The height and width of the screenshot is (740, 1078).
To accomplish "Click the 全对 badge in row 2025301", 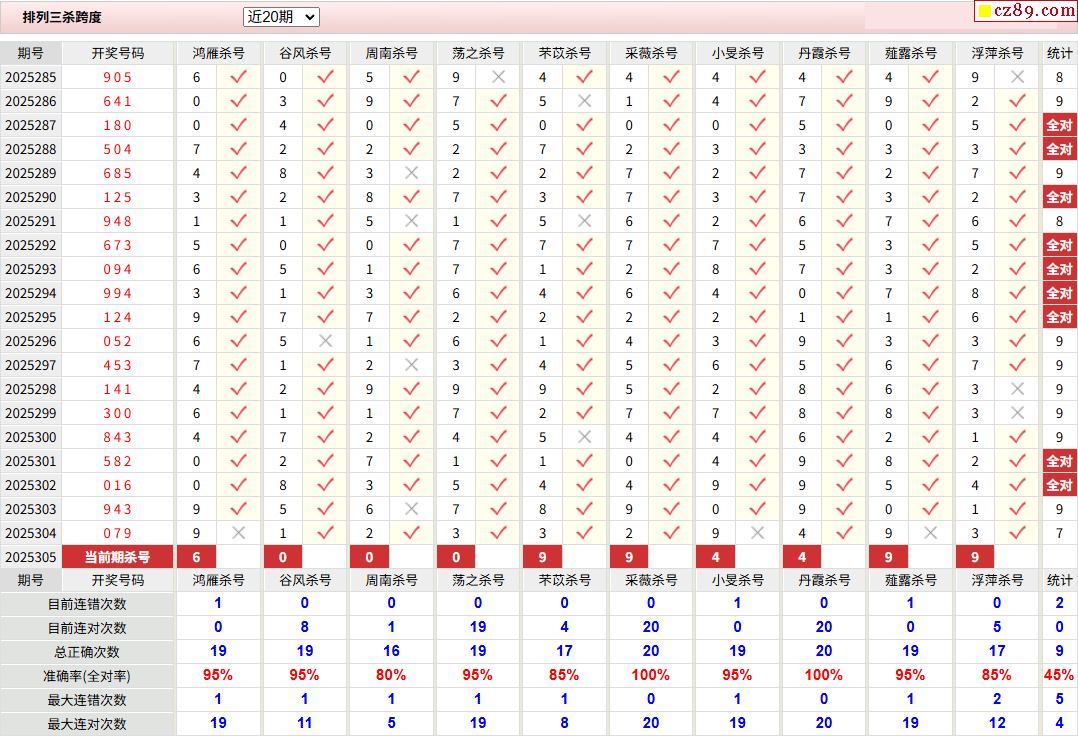I will (x=1059, y=461).
